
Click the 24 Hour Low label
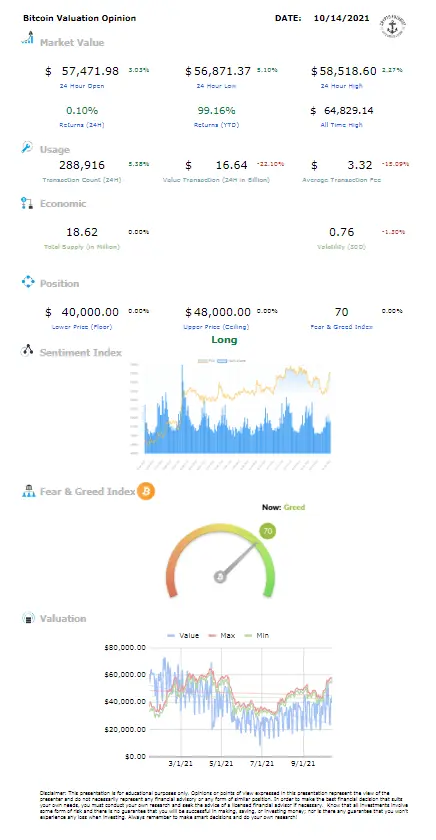(216, 86)
